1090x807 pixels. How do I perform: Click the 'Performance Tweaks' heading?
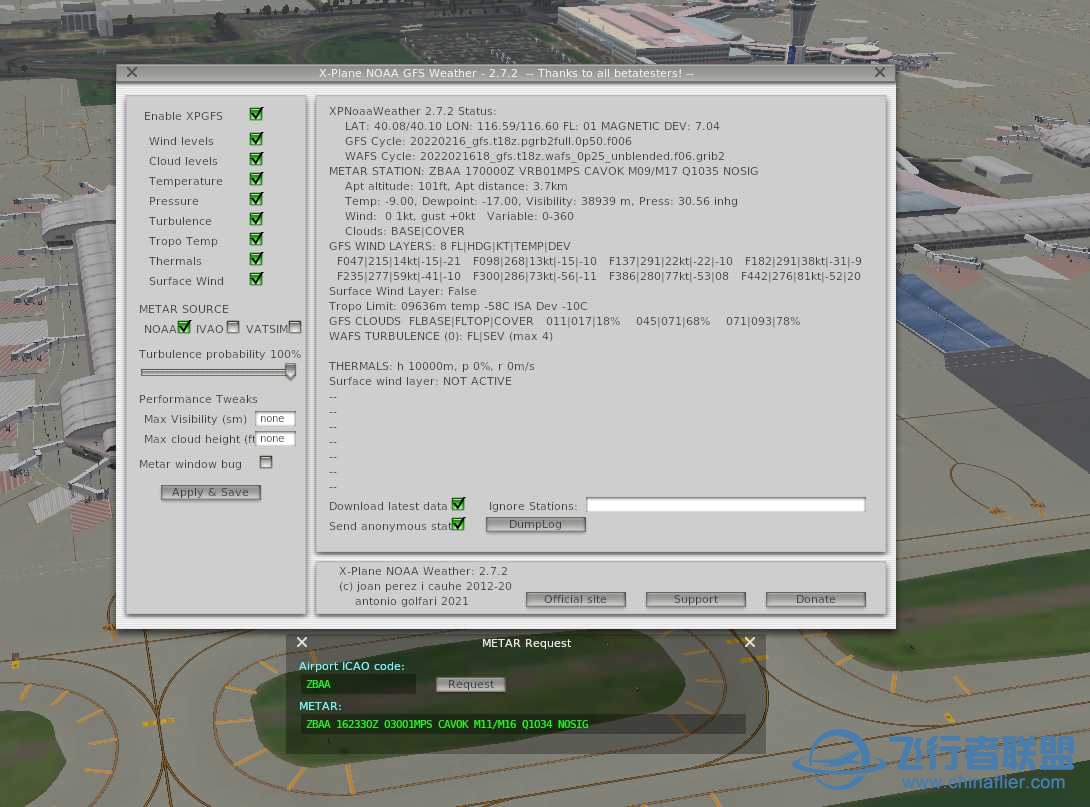point(198,399)
